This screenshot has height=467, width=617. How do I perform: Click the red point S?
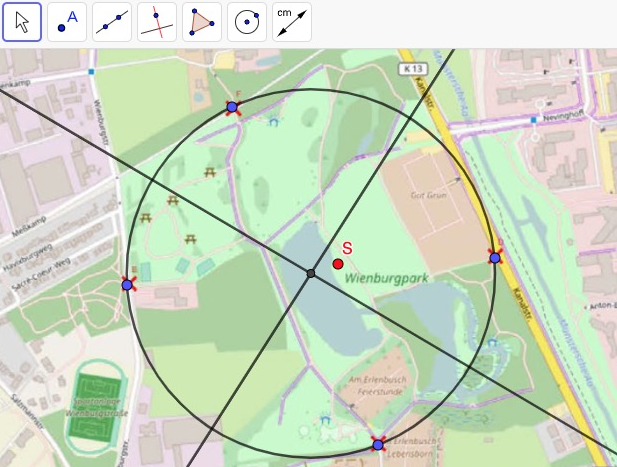(x=338, y=264)
